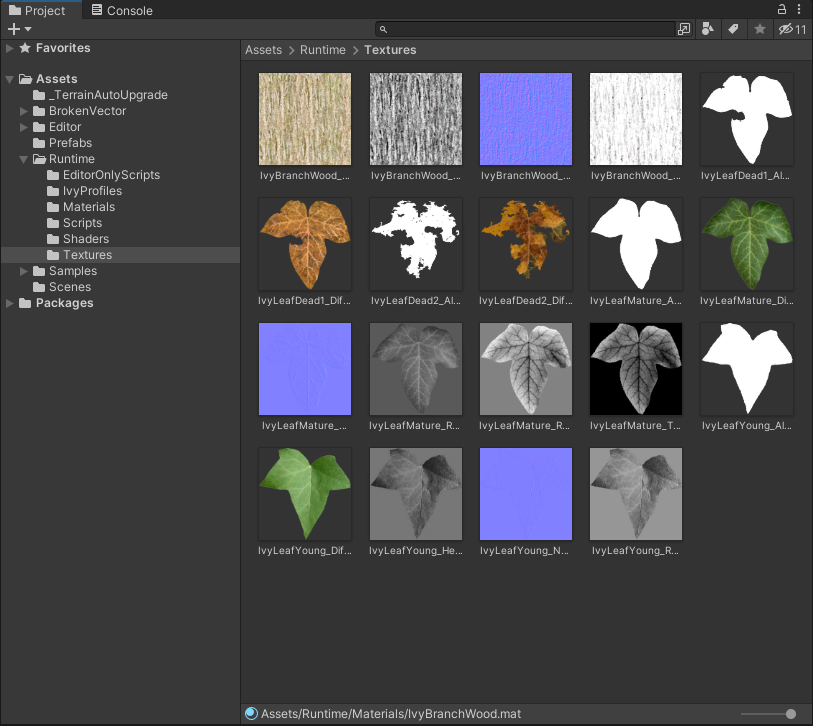813x726 pixels.
Task: Open the panel's three-dot options menu
Action: pos(799,9)
